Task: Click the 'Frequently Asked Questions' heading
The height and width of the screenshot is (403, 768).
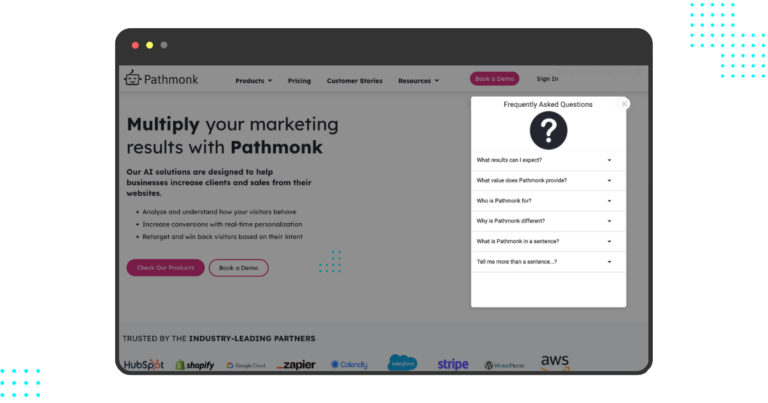Action: pyautogui.click(x=548, y=104)
